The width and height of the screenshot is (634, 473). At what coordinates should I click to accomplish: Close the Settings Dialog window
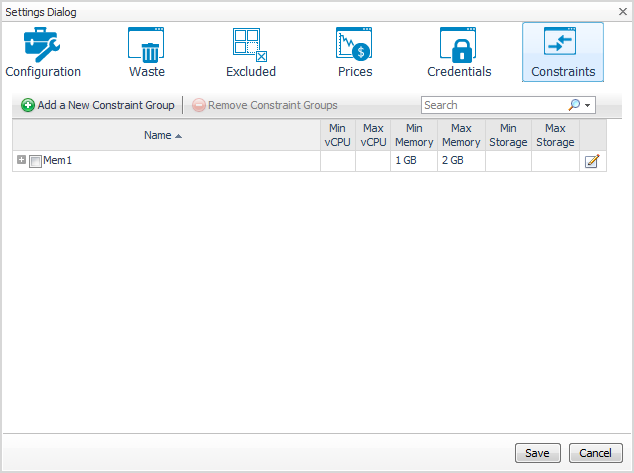(x=623, y=11)
